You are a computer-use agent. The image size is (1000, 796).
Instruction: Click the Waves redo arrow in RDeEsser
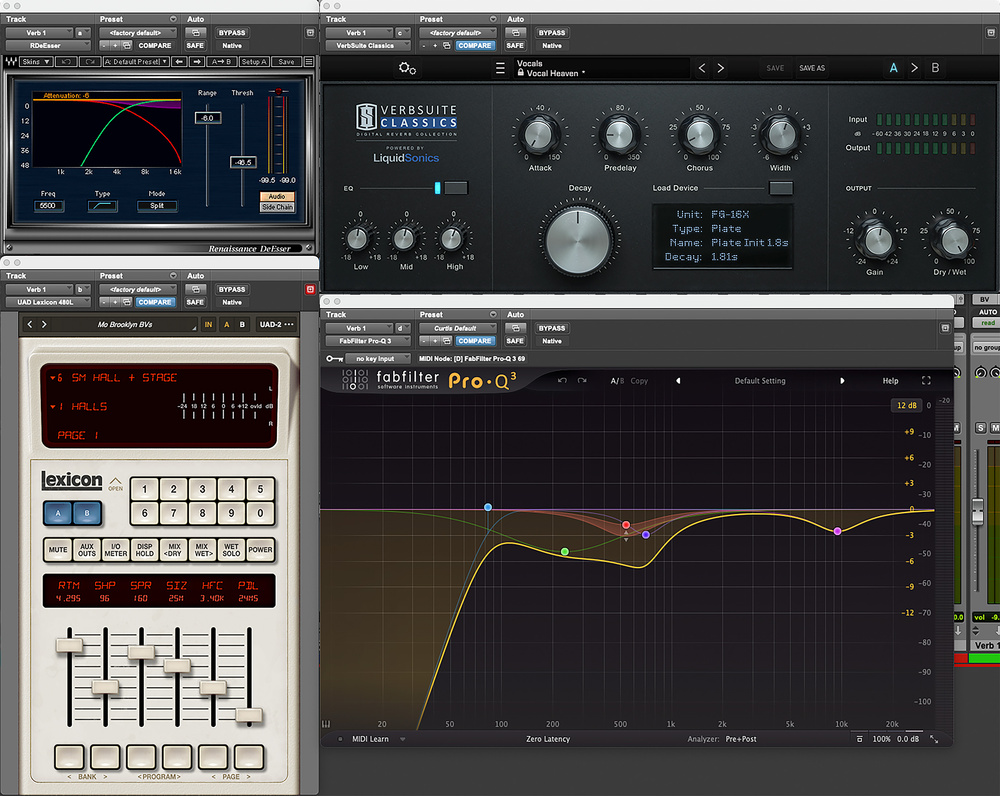(x=89, y=62)
